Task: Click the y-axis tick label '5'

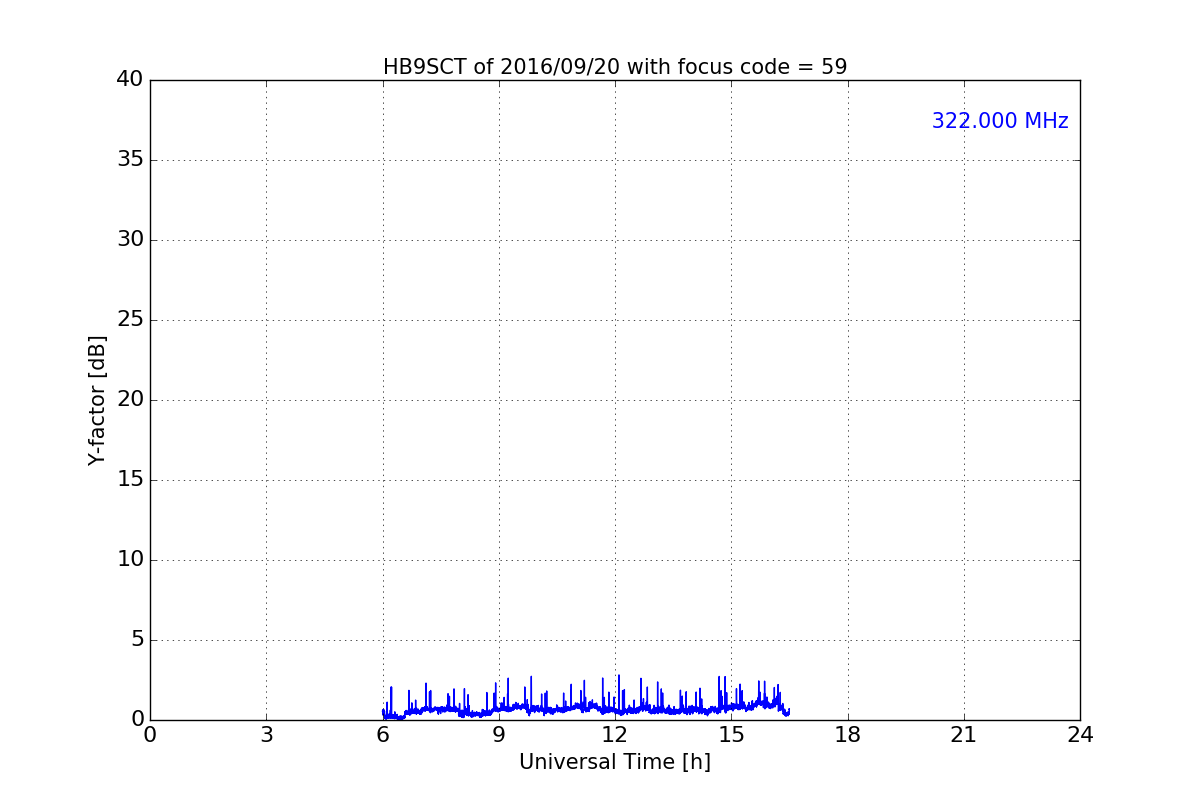Action: click(137, 640)
